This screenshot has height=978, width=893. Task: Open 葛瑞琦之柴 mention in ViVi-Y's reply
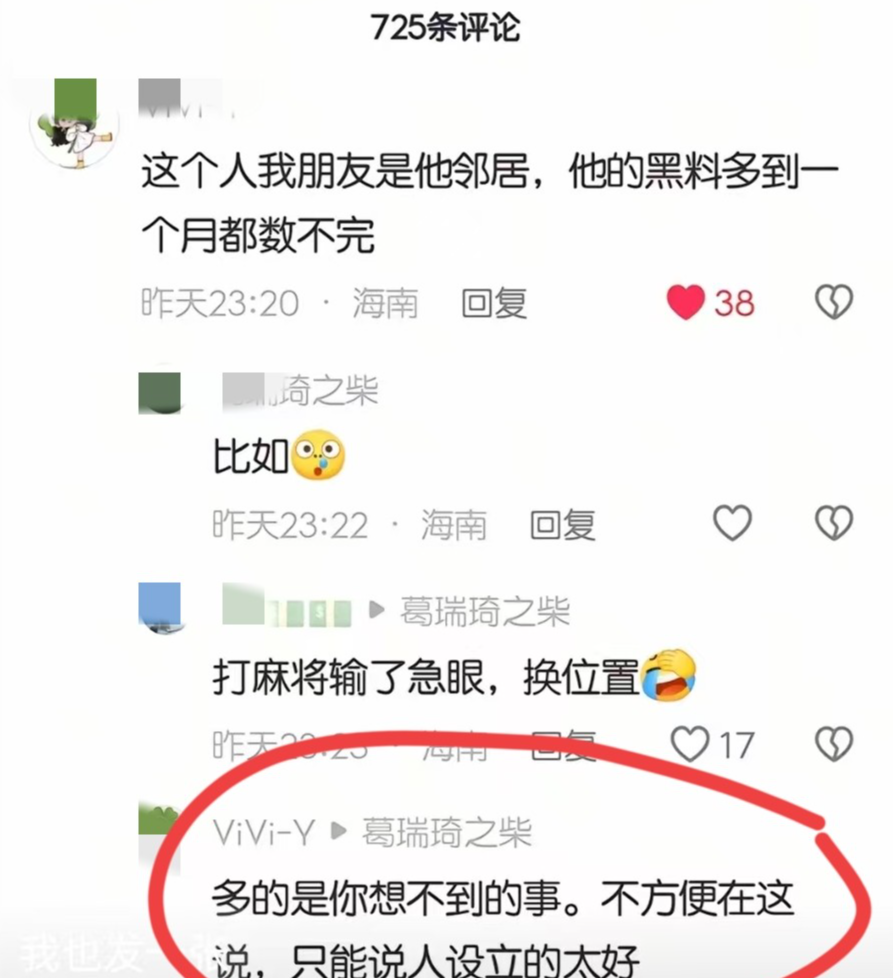[x=446, y=832]
